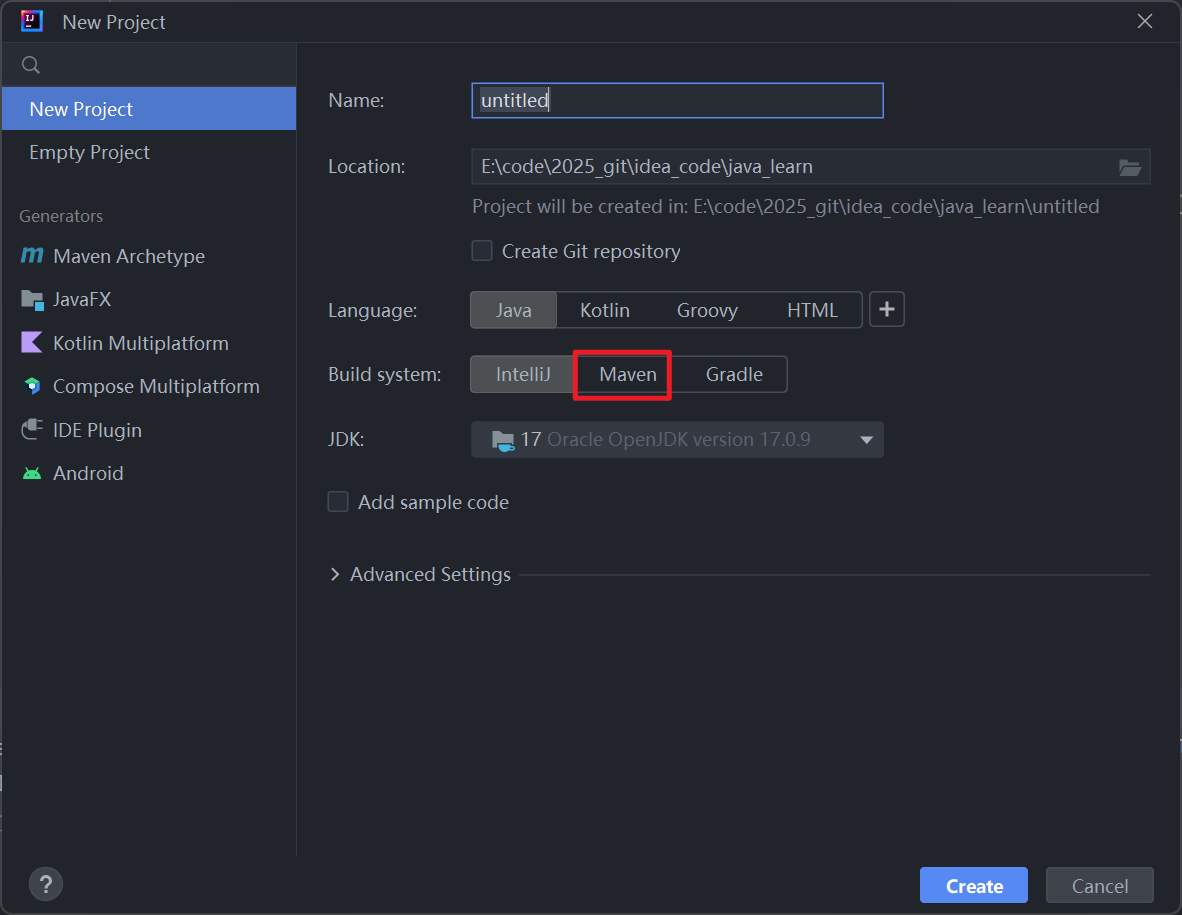Click the JavaFX folder icon
This screenshot has height=915, width=1182.
pos(32,300)
